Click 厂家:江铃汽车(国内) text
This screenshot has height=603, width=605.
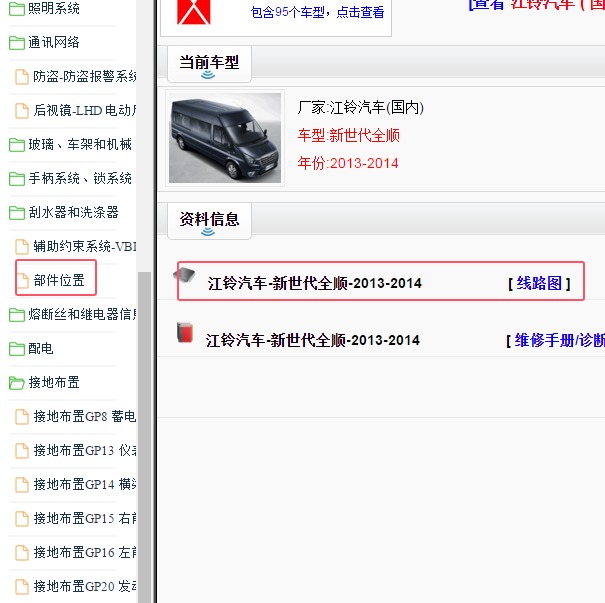360,108
